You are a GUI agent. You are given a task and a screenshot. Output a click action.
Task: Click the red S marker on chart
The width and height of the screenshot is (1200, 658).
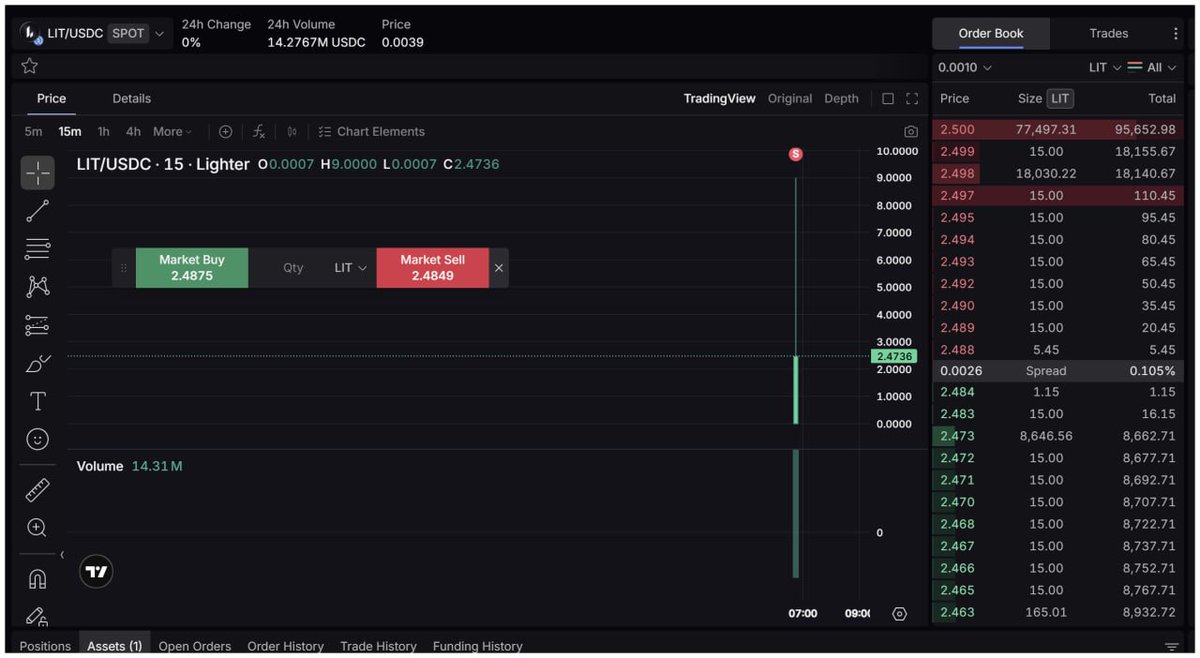point(796,154)
